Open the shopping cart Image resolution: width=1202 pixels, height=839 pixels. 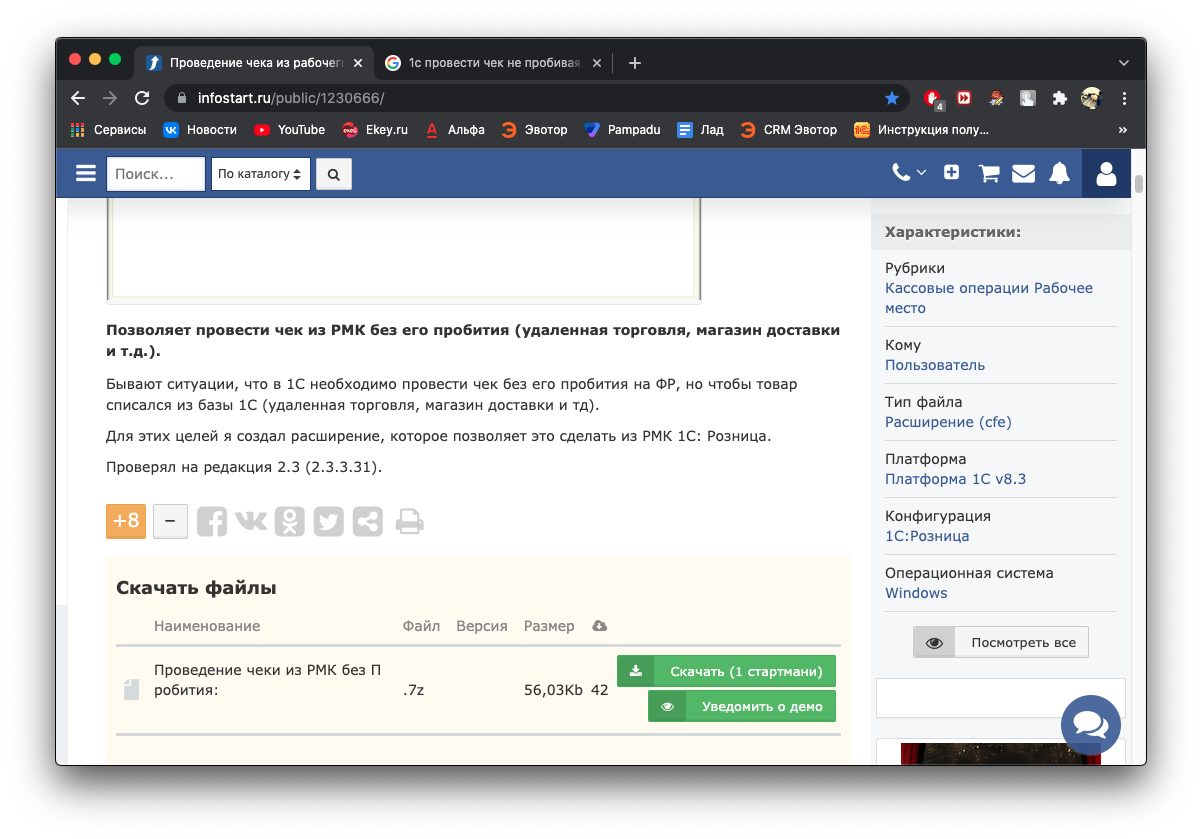(x=989, y=173)
